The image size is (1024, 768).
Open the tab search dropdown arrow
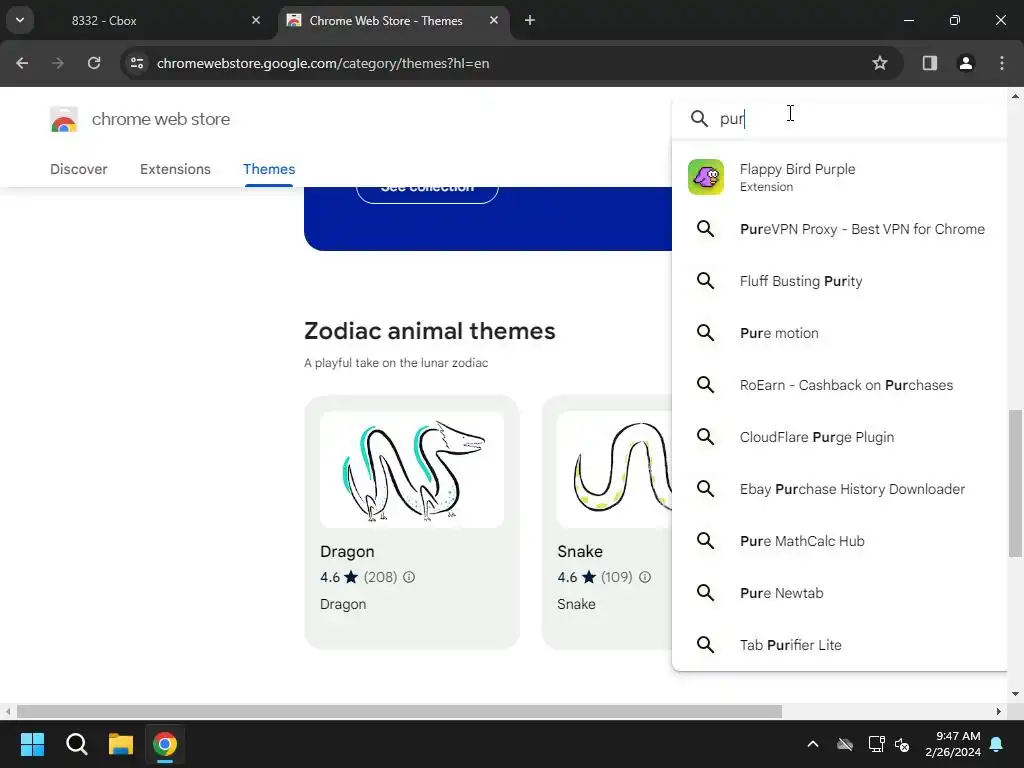pyautogui.click(x=20, y=20)
